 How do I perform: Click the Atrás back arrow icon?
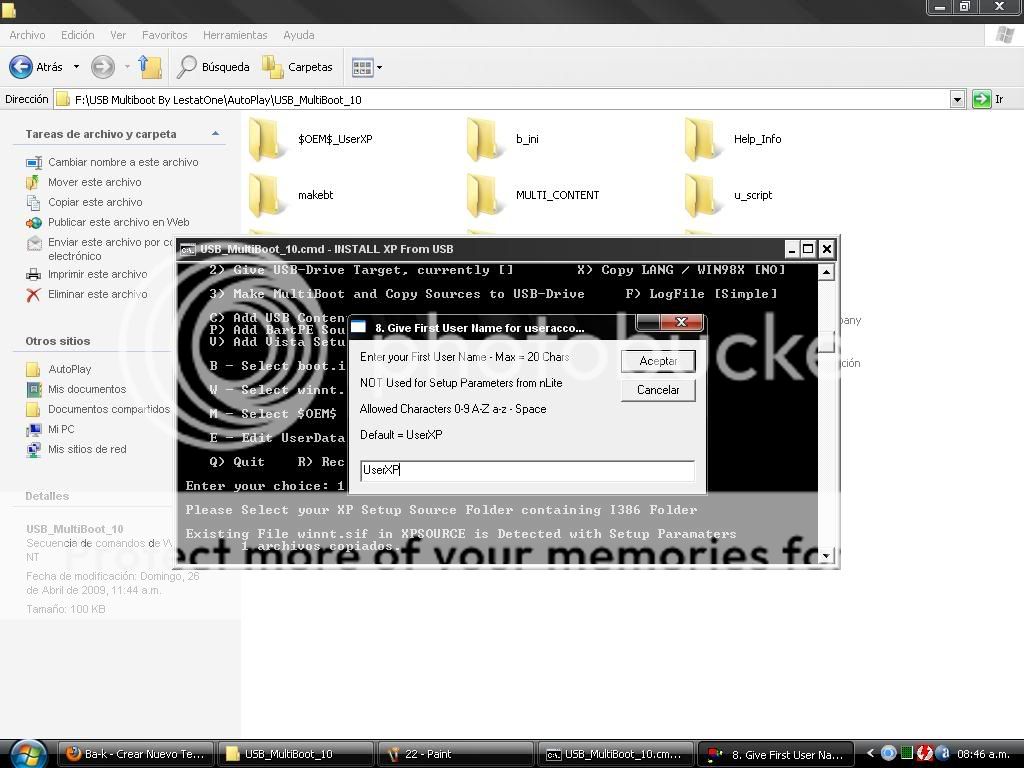[x=21, y=67]
